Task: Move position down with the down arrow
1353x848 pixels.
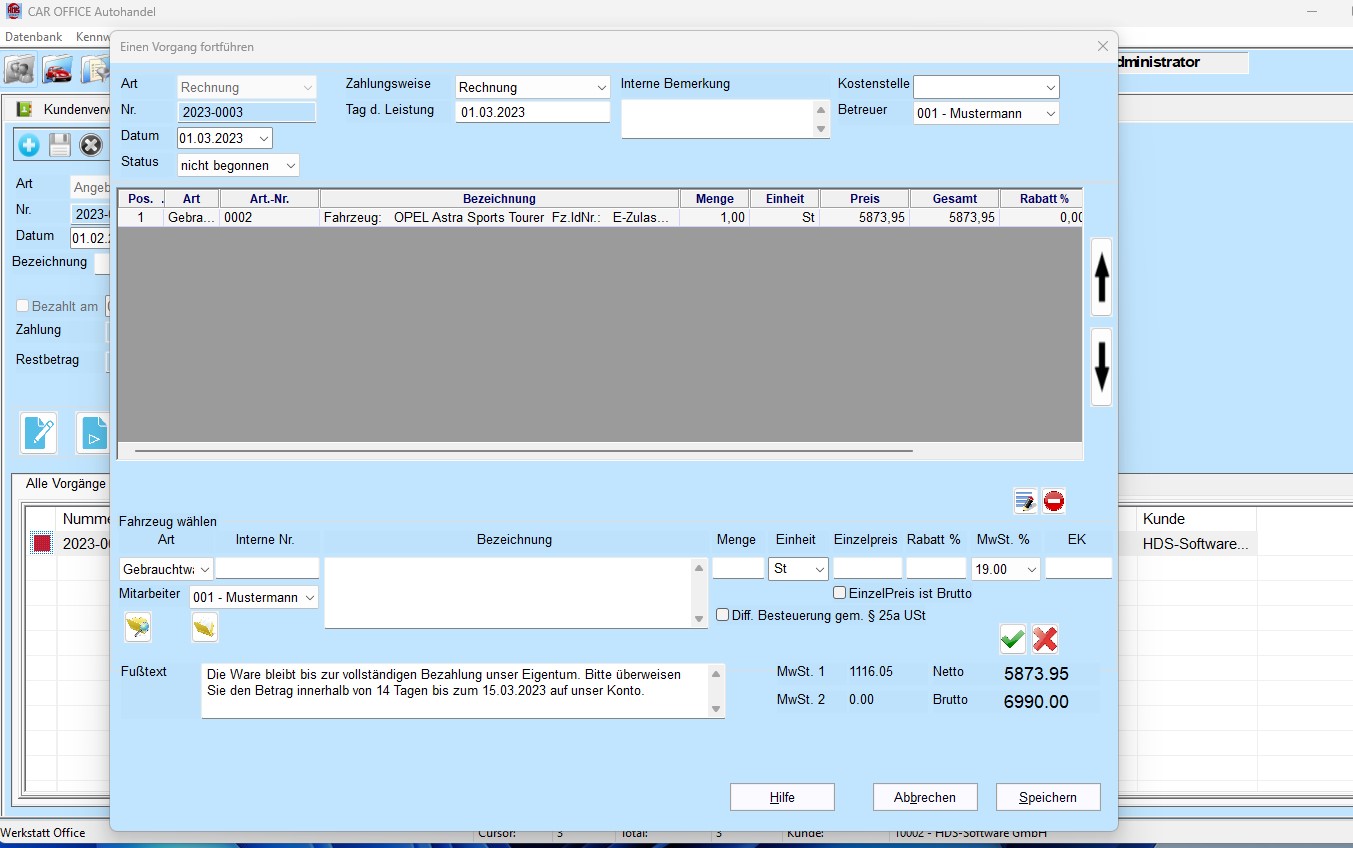Action: tap(1101, 367)
